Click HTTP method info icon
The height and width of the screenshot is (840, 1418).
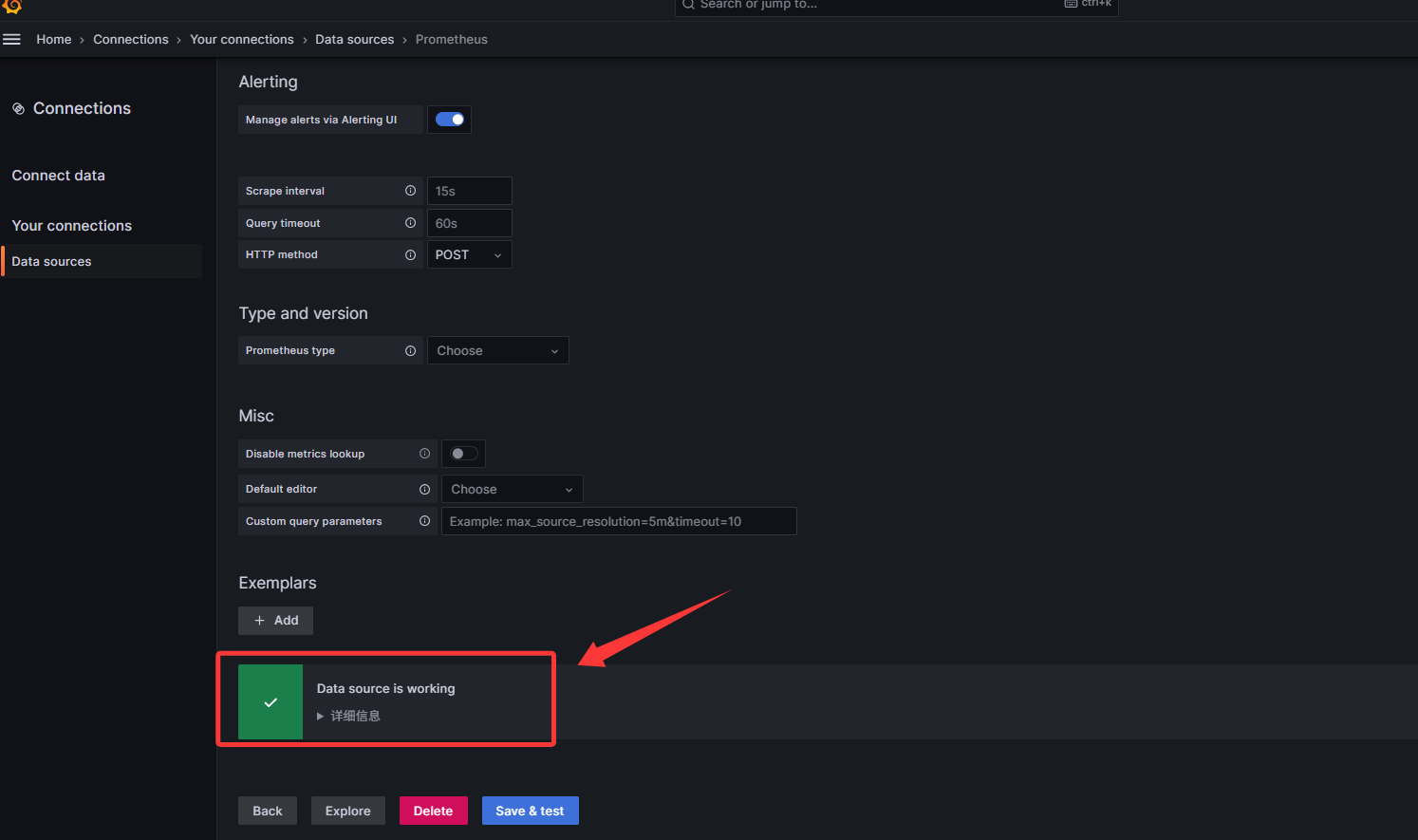pyautogui.click(x=410, y=254)
